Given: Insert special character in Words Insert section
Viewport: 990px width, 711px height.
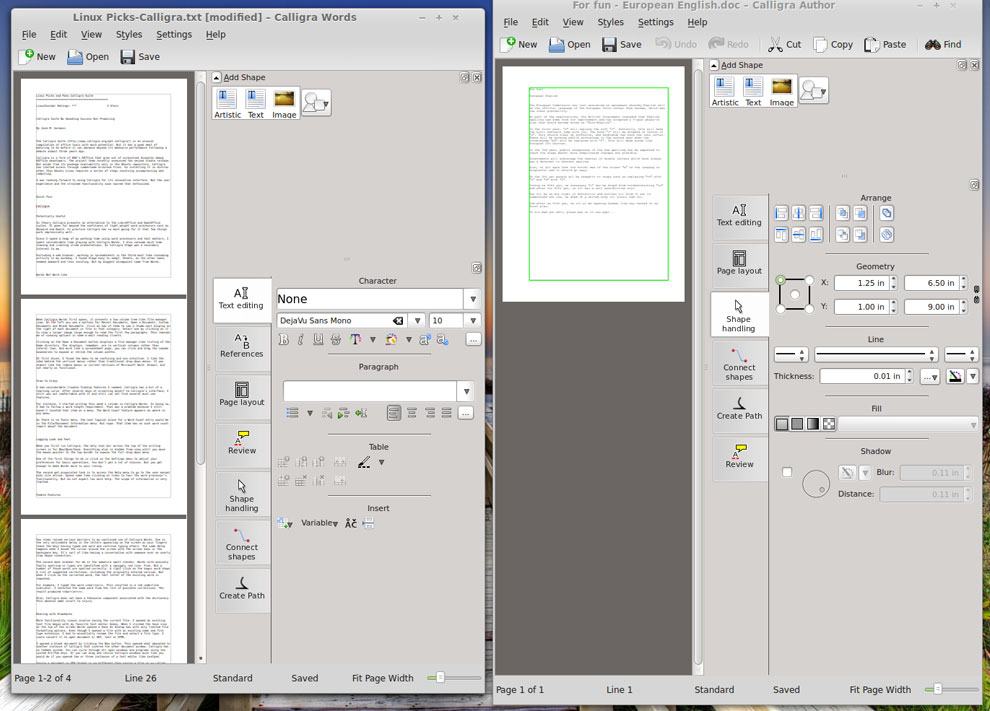Looking at the screenshot, I should pyautogui.click(x=351, y=523).
